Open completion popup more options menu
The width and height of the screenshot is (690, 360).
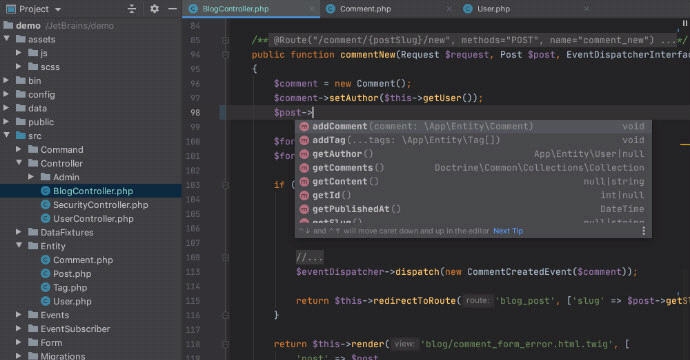click(x=643, y=231)
